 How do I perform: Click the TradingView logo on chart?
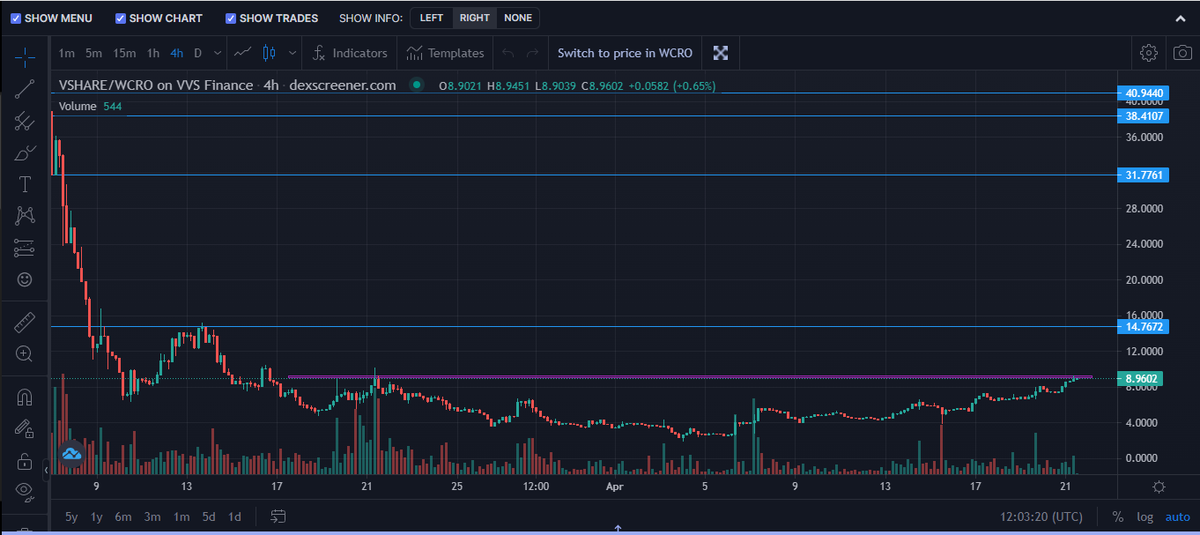coord(71,454)
